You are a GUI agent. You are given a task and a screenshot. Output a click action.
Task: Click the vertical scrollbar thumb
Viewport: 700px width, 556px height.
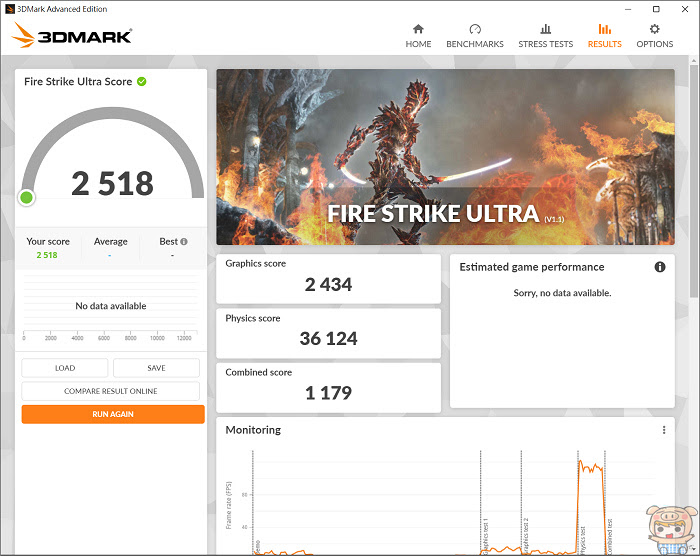(x=693, y=181)
